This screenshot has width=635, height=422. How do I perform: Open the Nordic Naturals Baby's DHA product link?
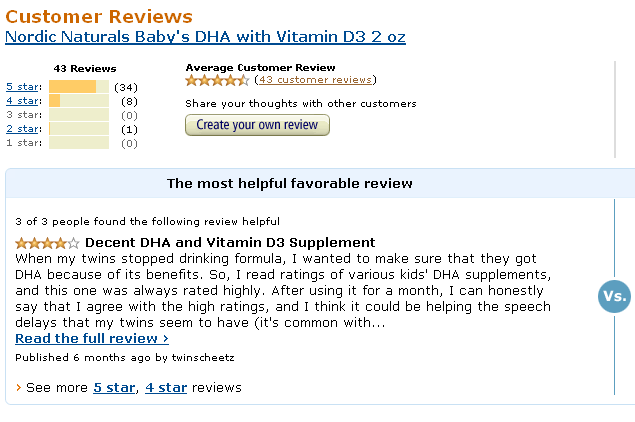pos(205,37)
